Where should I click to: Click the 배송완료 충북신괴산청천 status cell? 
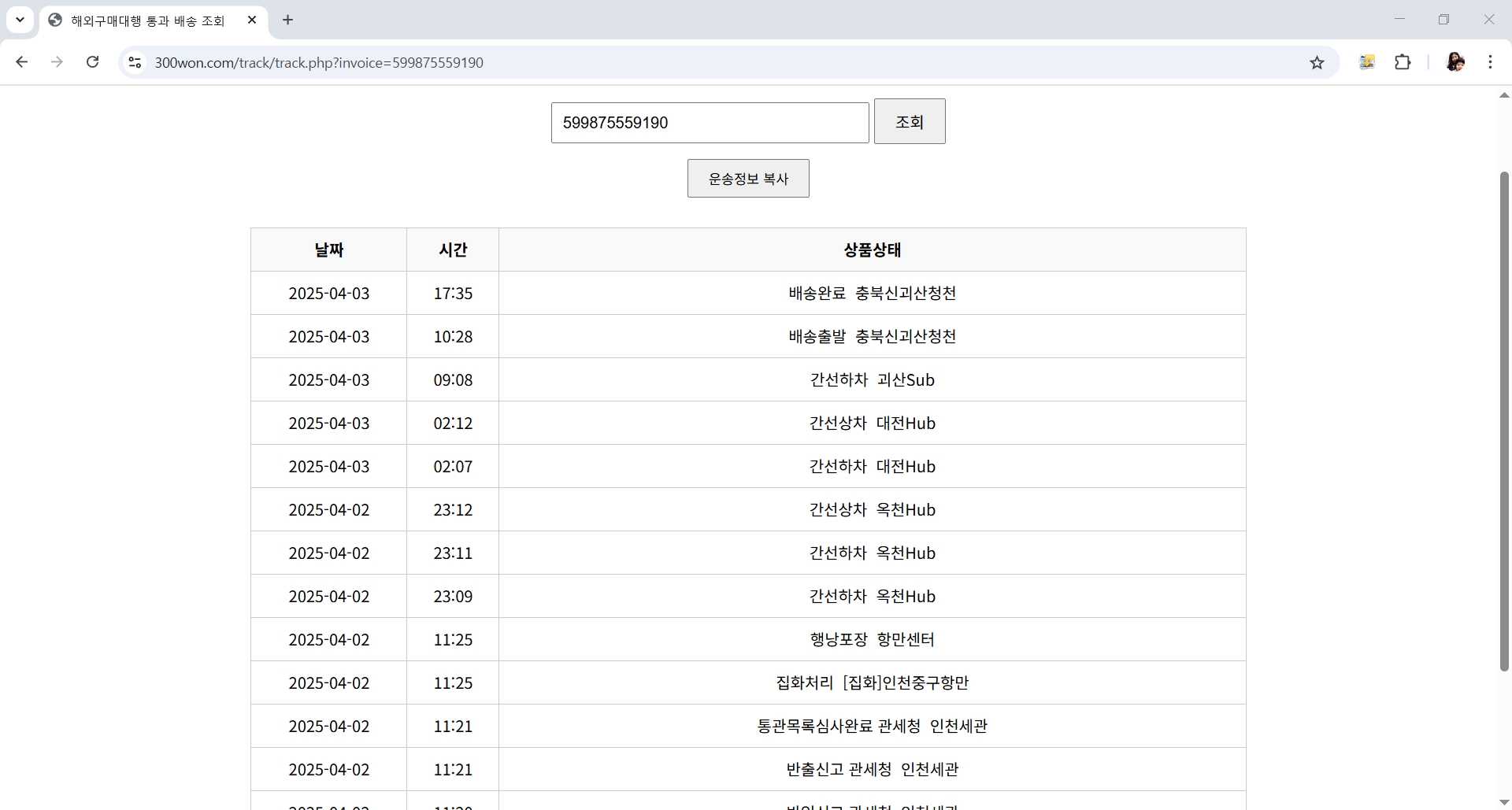pyautogui.click(x=872, y=293)
